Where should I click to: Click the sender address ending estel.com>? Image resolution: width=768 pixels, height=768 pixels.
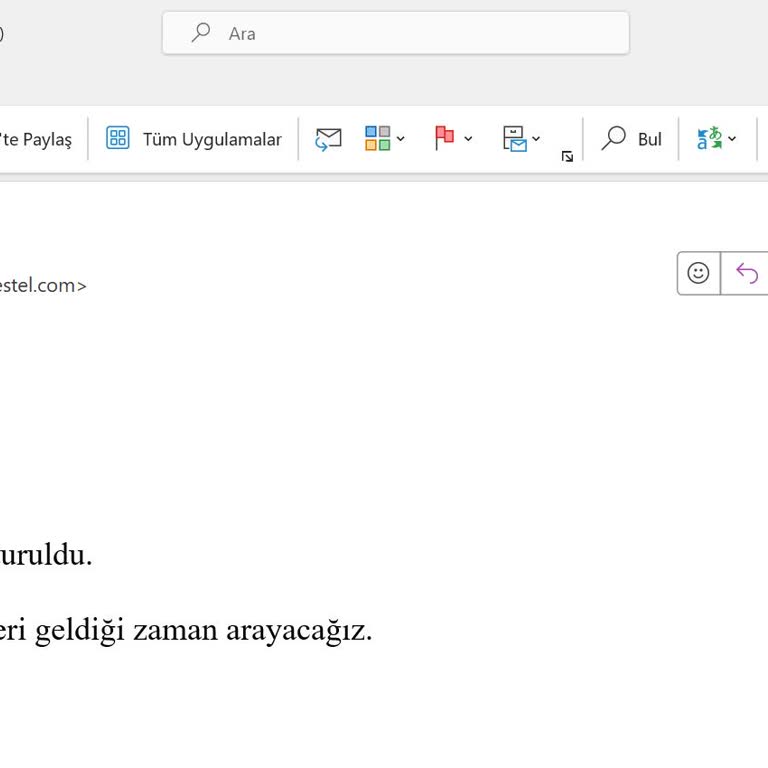[43, 285]
